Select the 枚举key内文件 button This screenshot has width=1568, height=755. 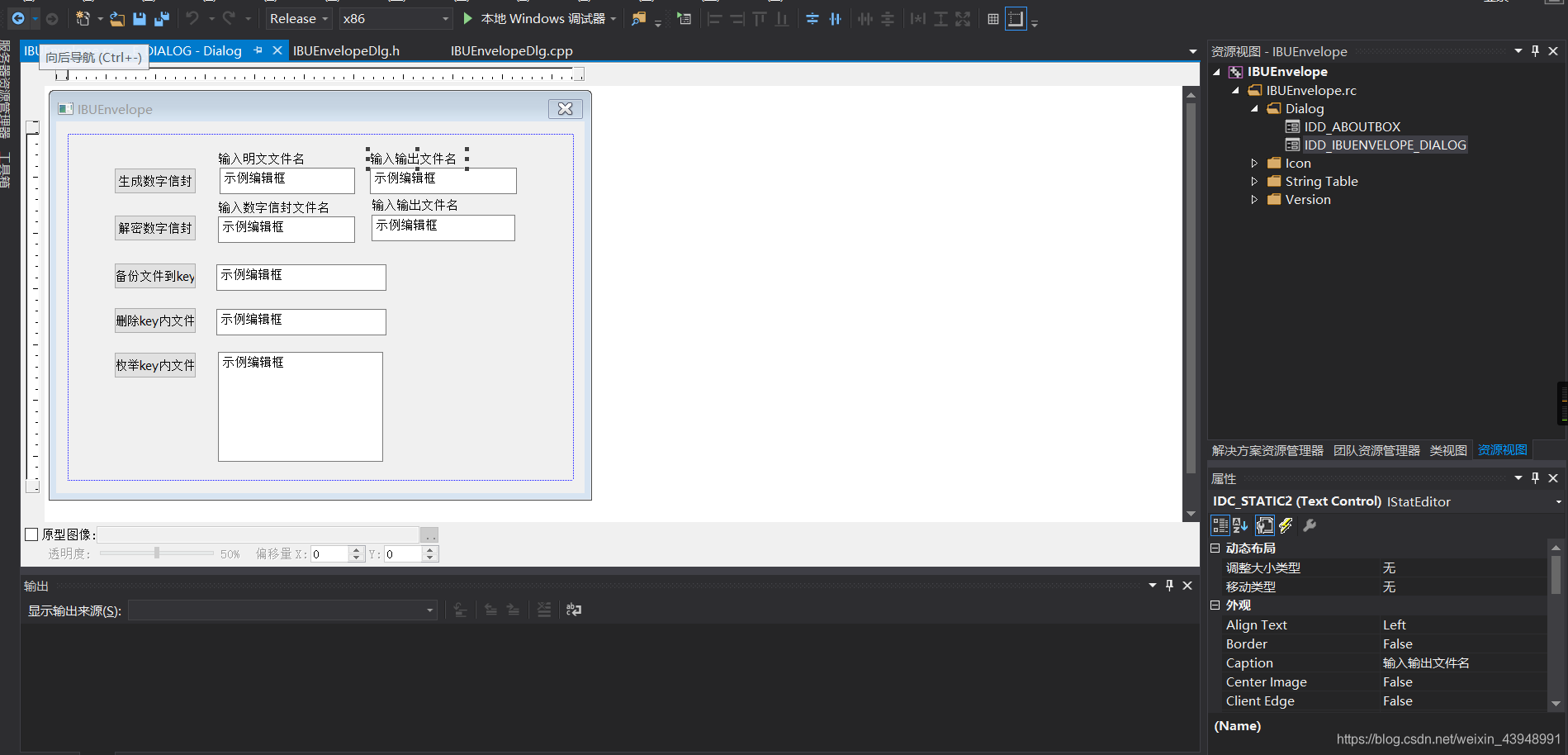[155, 365]
